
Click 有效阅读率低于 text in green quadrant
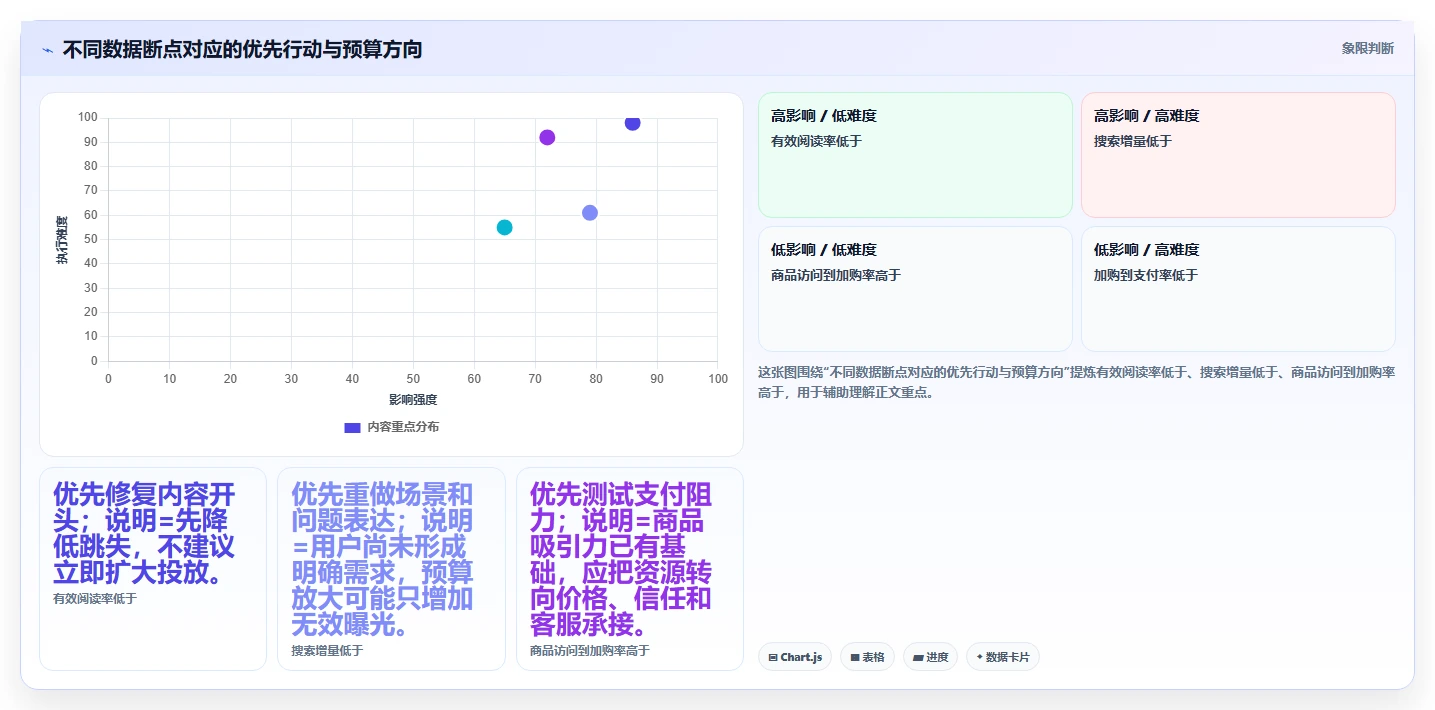pos(816,141)
